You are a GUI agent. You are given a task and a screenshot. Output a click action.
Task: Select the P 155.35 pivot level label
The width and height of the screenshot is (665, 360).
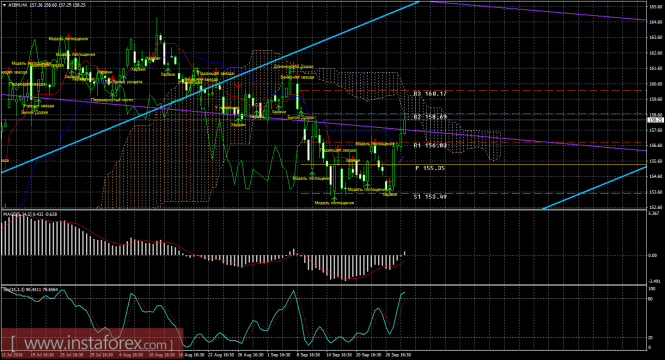pos(430,168)
